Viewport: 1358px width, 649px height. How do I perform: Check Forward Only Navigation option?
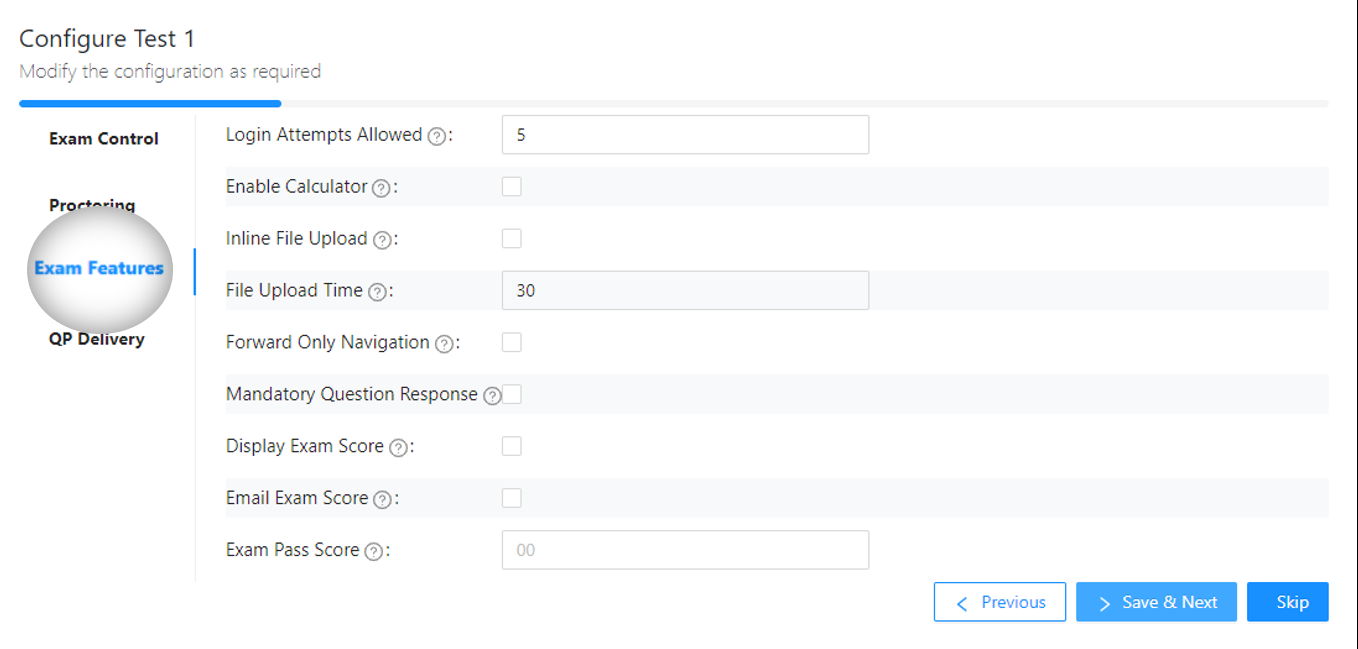[x=512, y=343]
